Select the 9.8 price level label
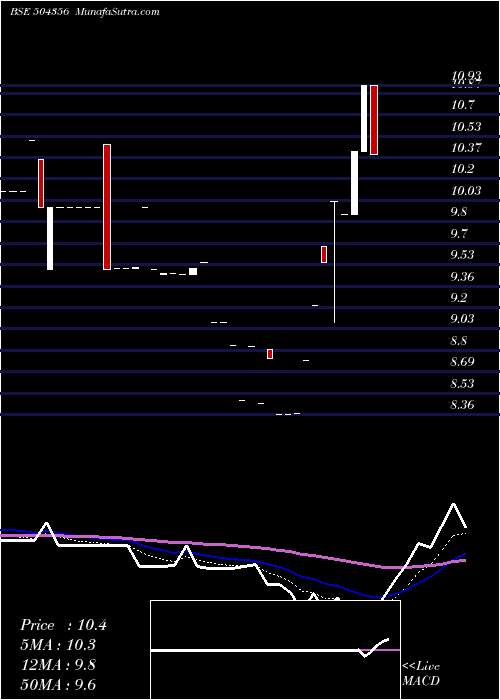 tap(459, 211)
